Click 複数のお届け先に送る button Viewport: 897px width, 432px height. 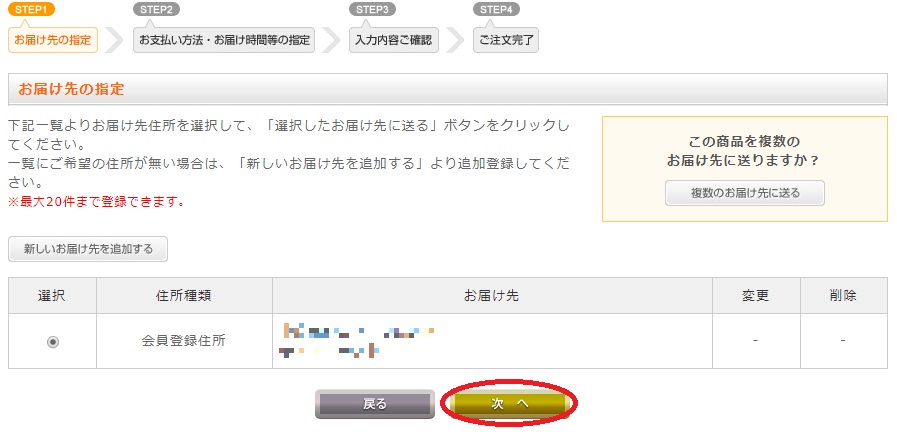745,193
